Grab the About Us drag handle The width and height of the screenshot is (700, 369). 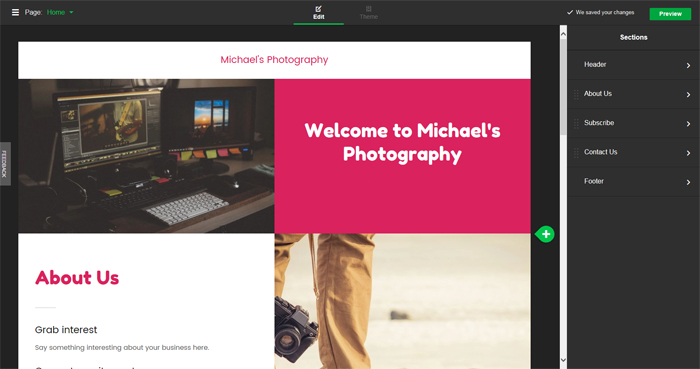click(x=576, y=94)
